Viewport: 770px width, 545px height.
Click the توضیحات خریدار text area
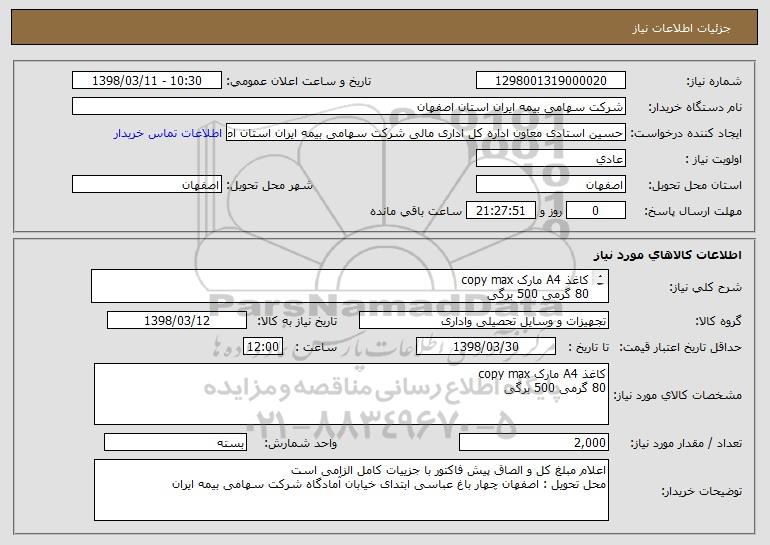(351, 490)
